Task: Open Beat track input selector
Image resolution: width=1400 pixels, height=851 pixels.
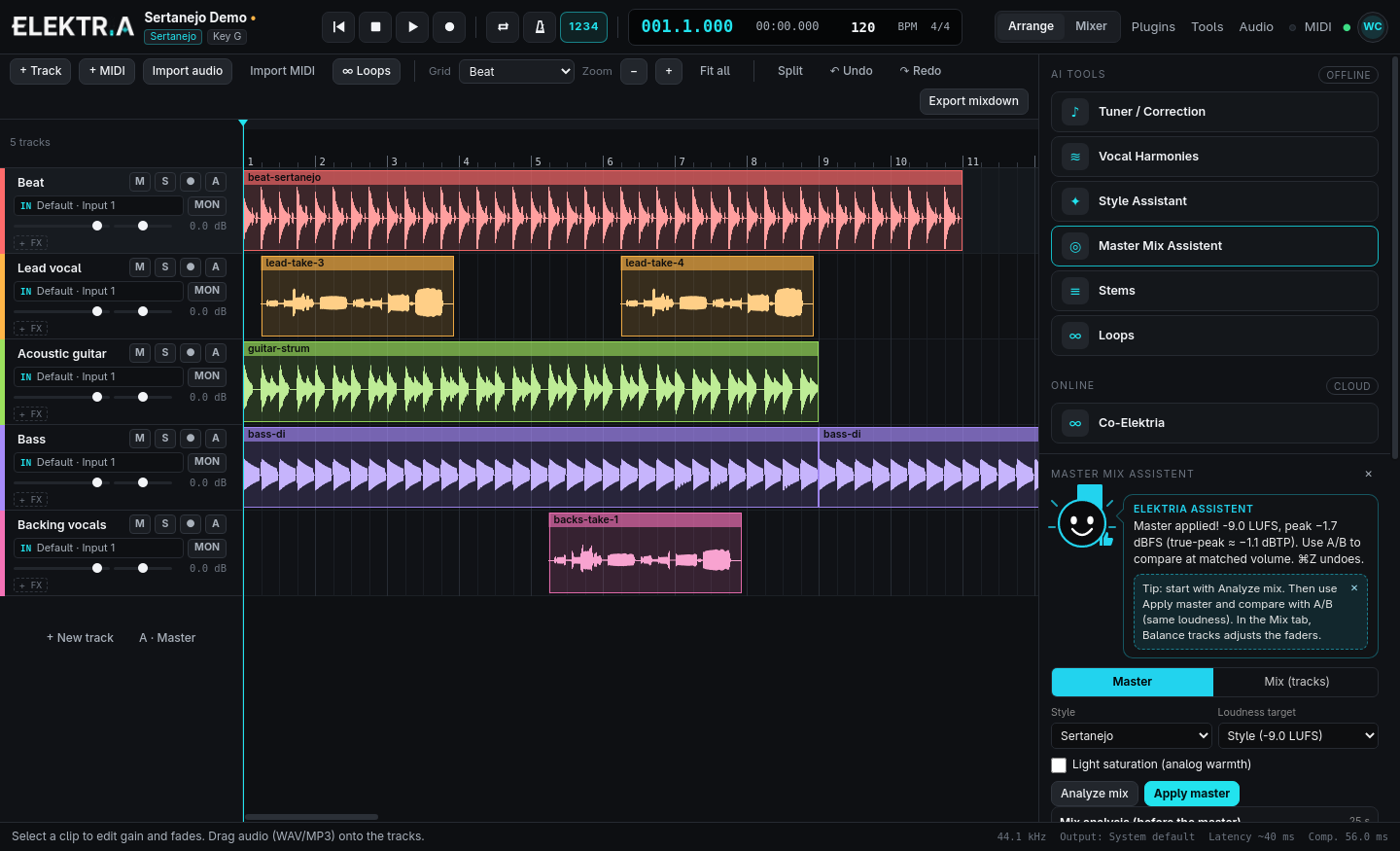Action: [x=98, y=205]
